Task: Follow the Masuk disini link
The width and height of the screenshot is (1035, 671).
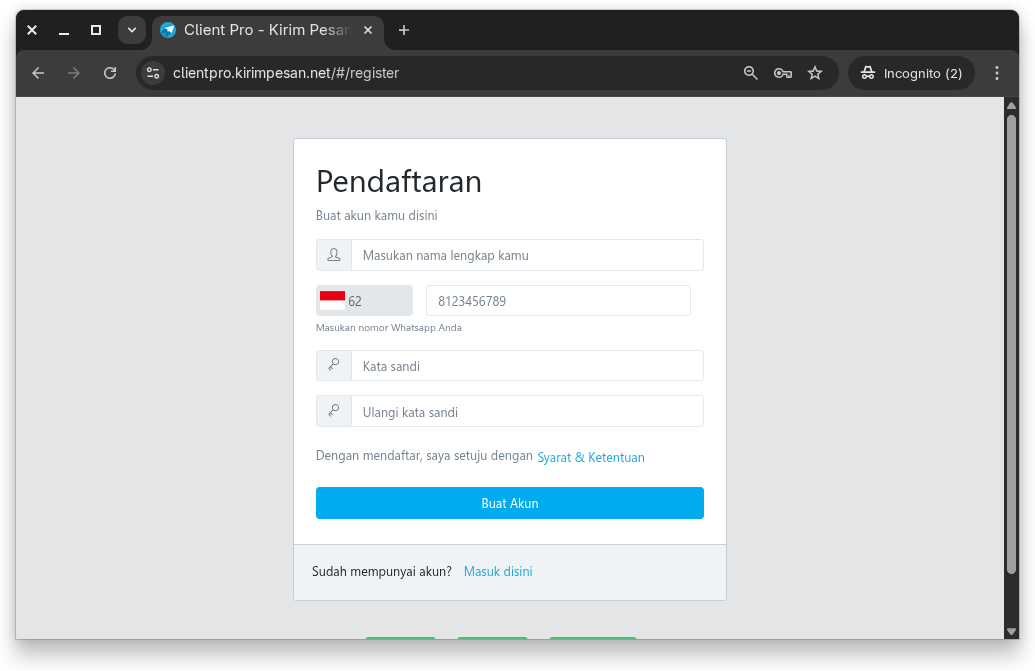Action: (x=498, y=572)
